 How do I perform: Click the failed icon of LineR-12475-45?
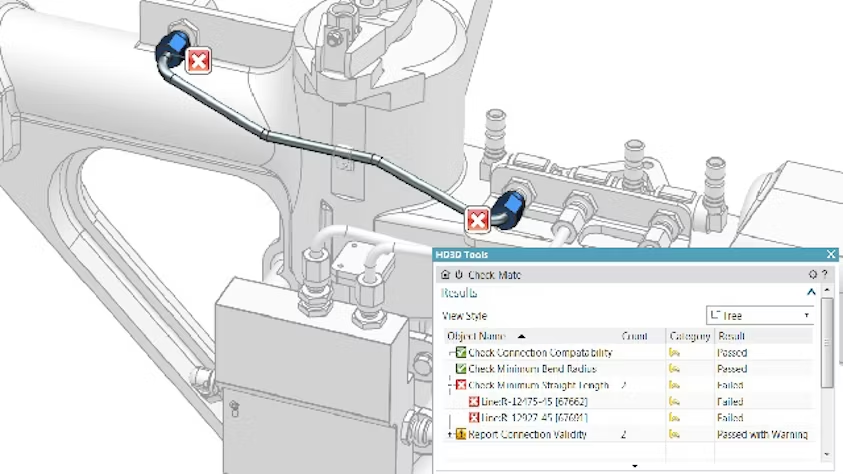click(474, 401)
